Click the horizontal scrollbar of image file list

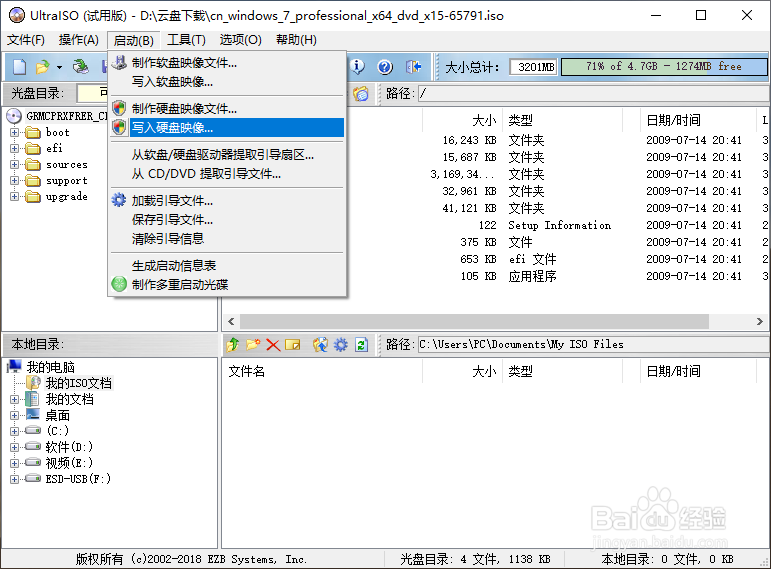click(474, 321)
